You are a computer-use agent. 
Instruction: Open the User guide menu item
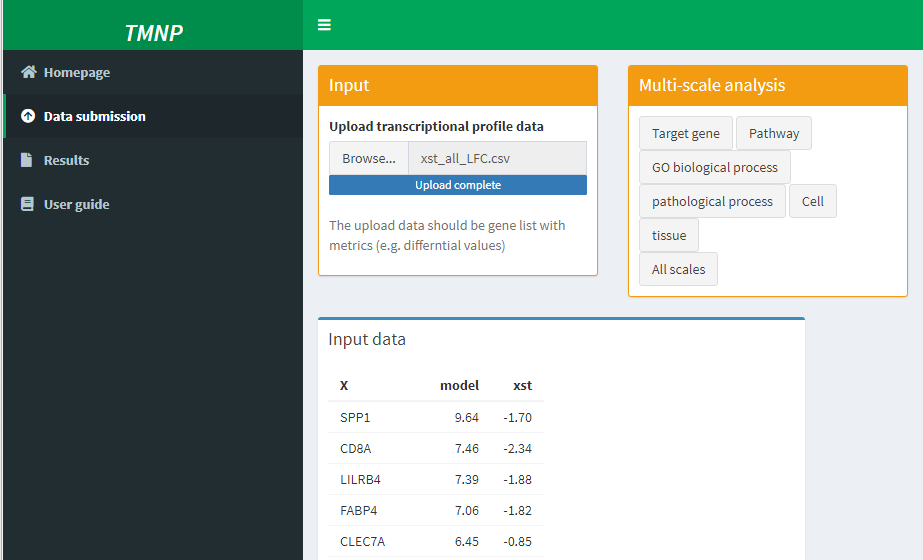[153, 204]
